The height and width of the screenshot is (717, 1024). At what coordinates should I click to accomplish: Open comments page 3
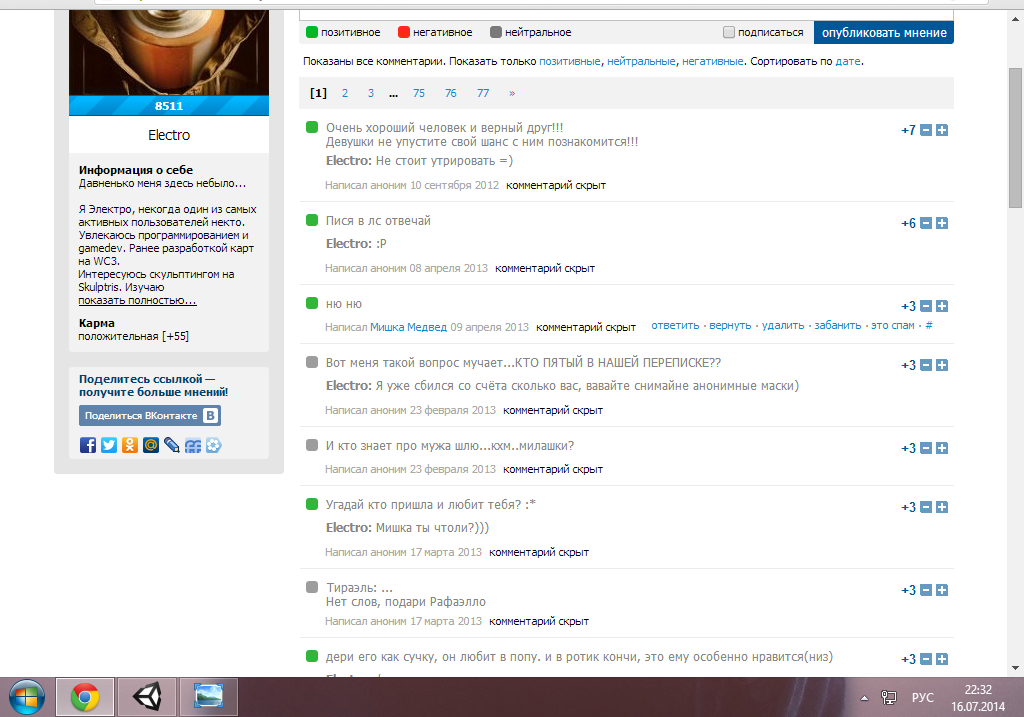point(370,93)
